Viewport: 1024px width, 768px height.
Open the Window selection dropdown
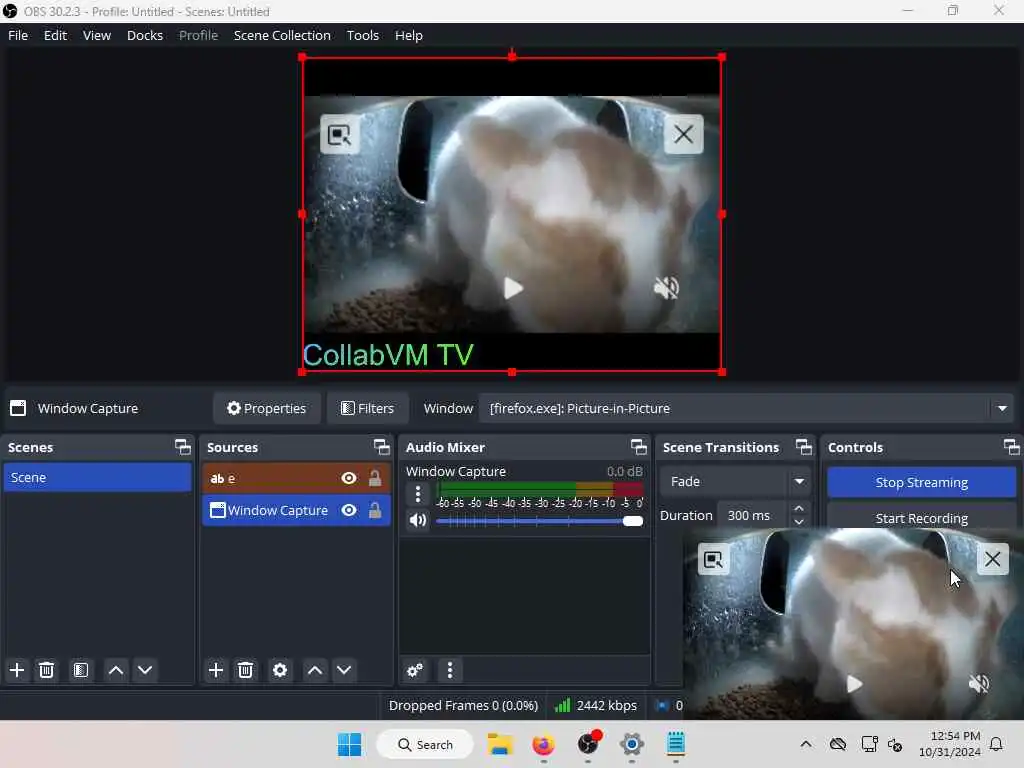(x=746, y=408)
